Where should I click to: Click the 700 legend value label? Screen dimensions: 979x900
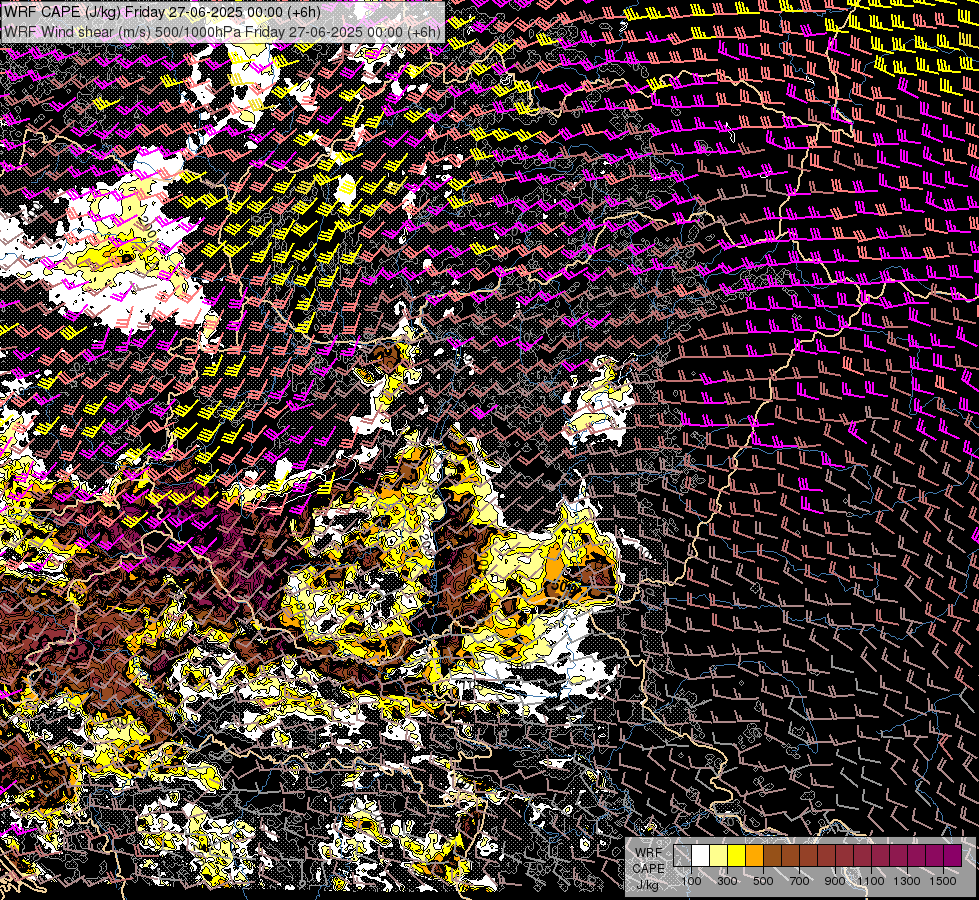click(x=799, y=881)
